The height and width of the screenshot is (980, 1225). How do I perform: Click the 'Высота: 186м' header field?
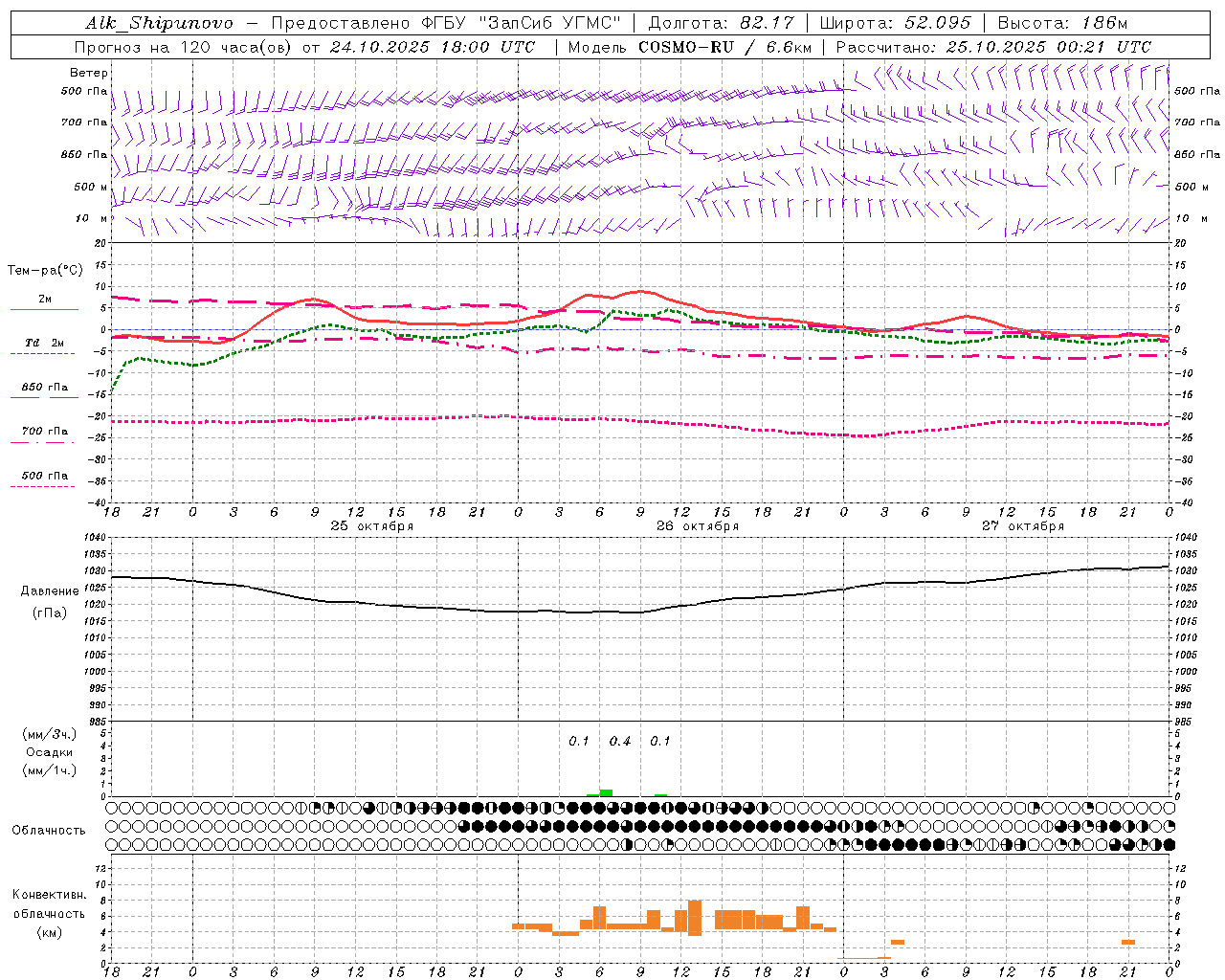click(1062, 23)
